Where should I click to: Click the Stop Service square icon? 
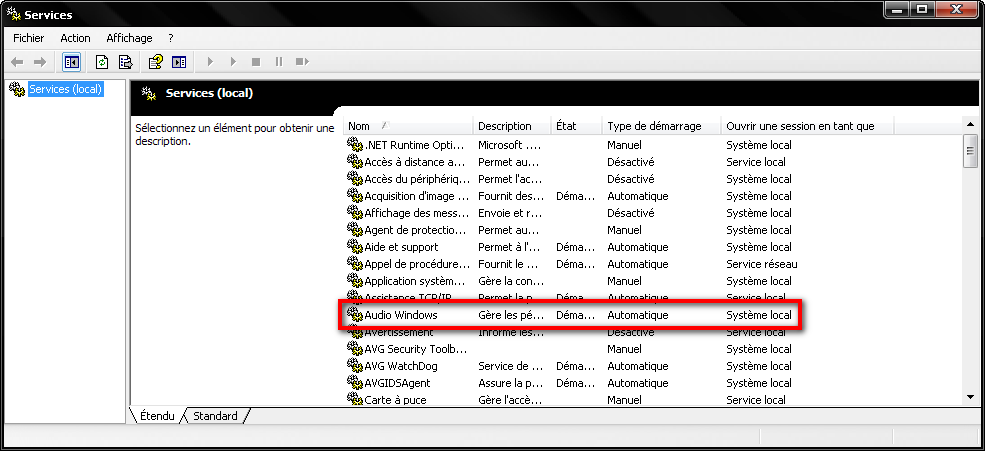(x=256, y=62)
